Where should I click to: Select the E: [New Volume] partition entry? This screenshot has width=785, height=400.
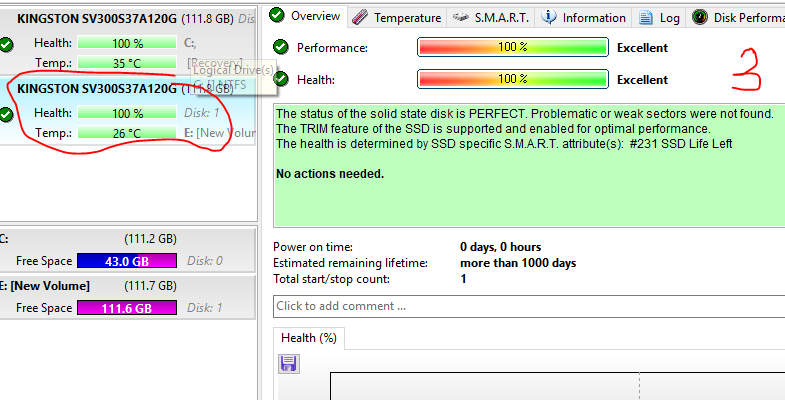coord(128,297)
